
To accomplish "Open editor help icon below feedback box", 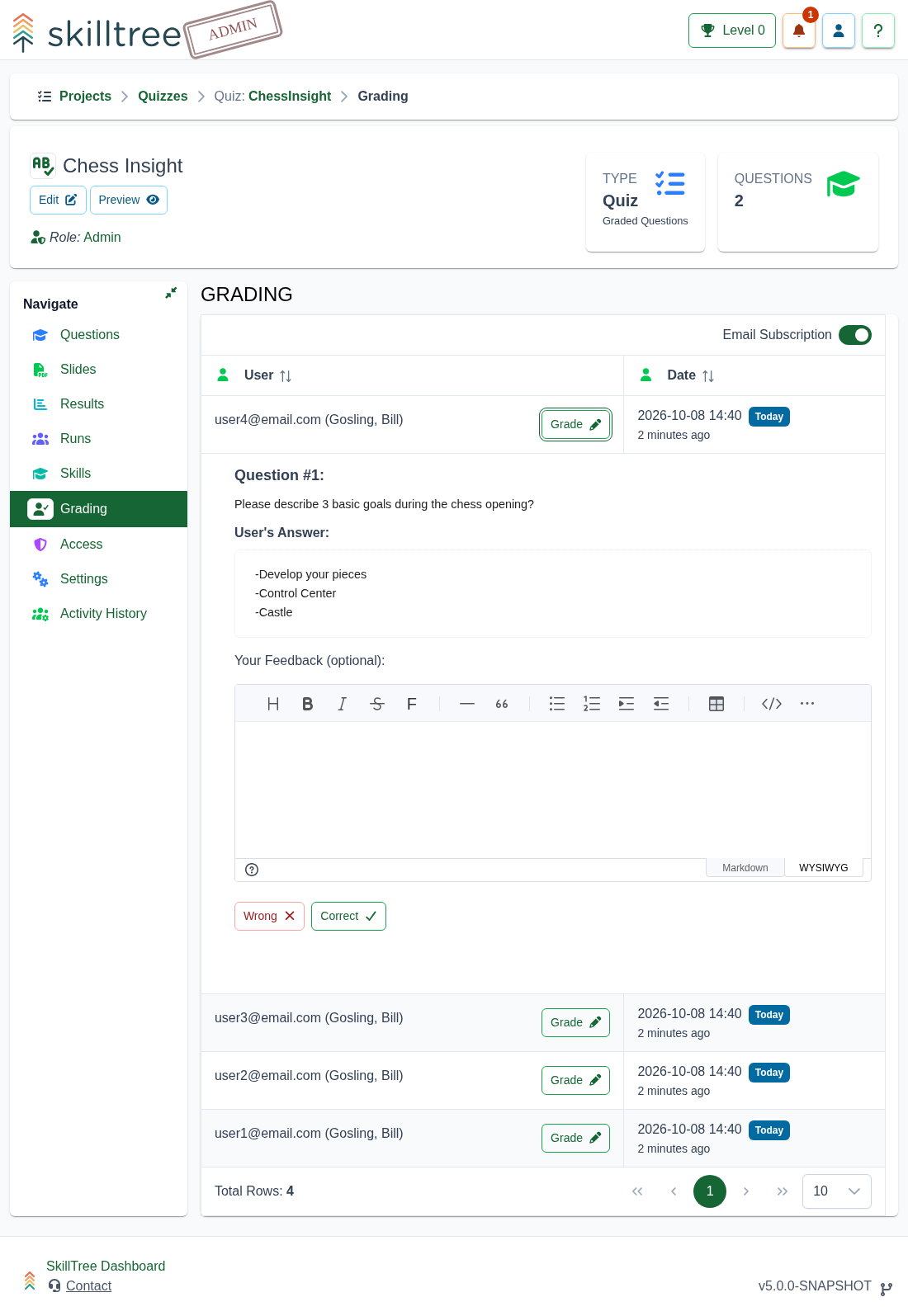I will (253, 870).
